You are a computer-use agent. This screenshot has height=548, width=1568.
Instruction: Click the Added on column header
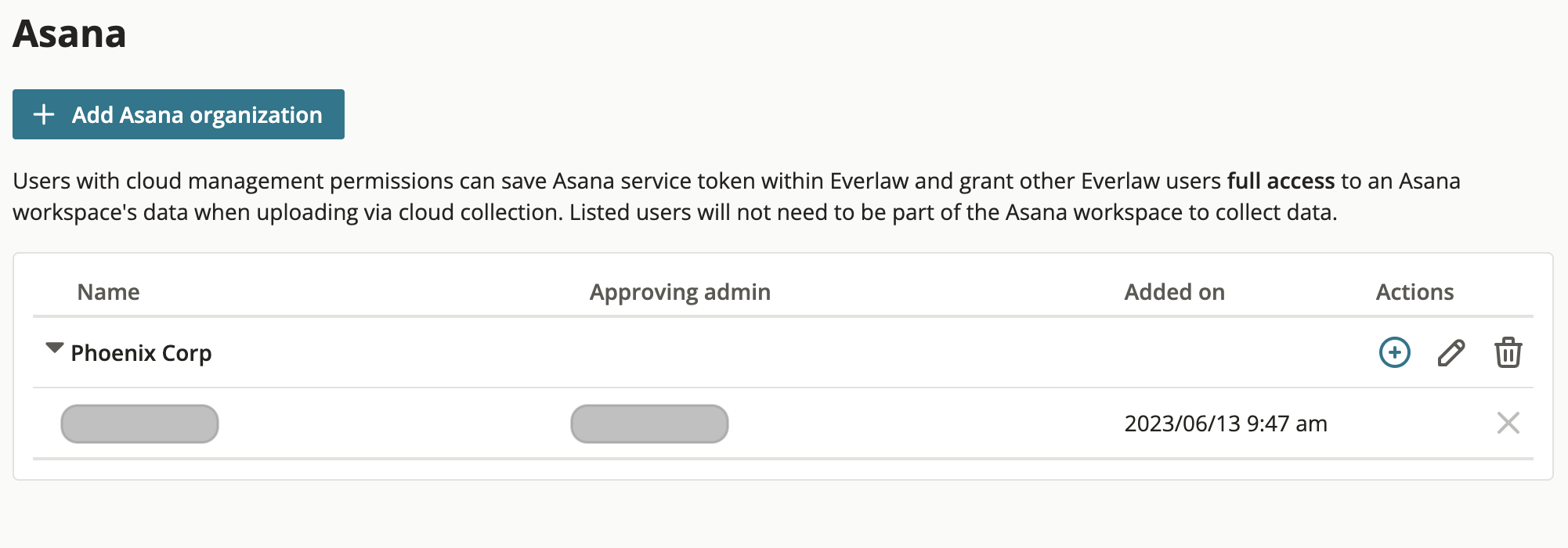1174,292
